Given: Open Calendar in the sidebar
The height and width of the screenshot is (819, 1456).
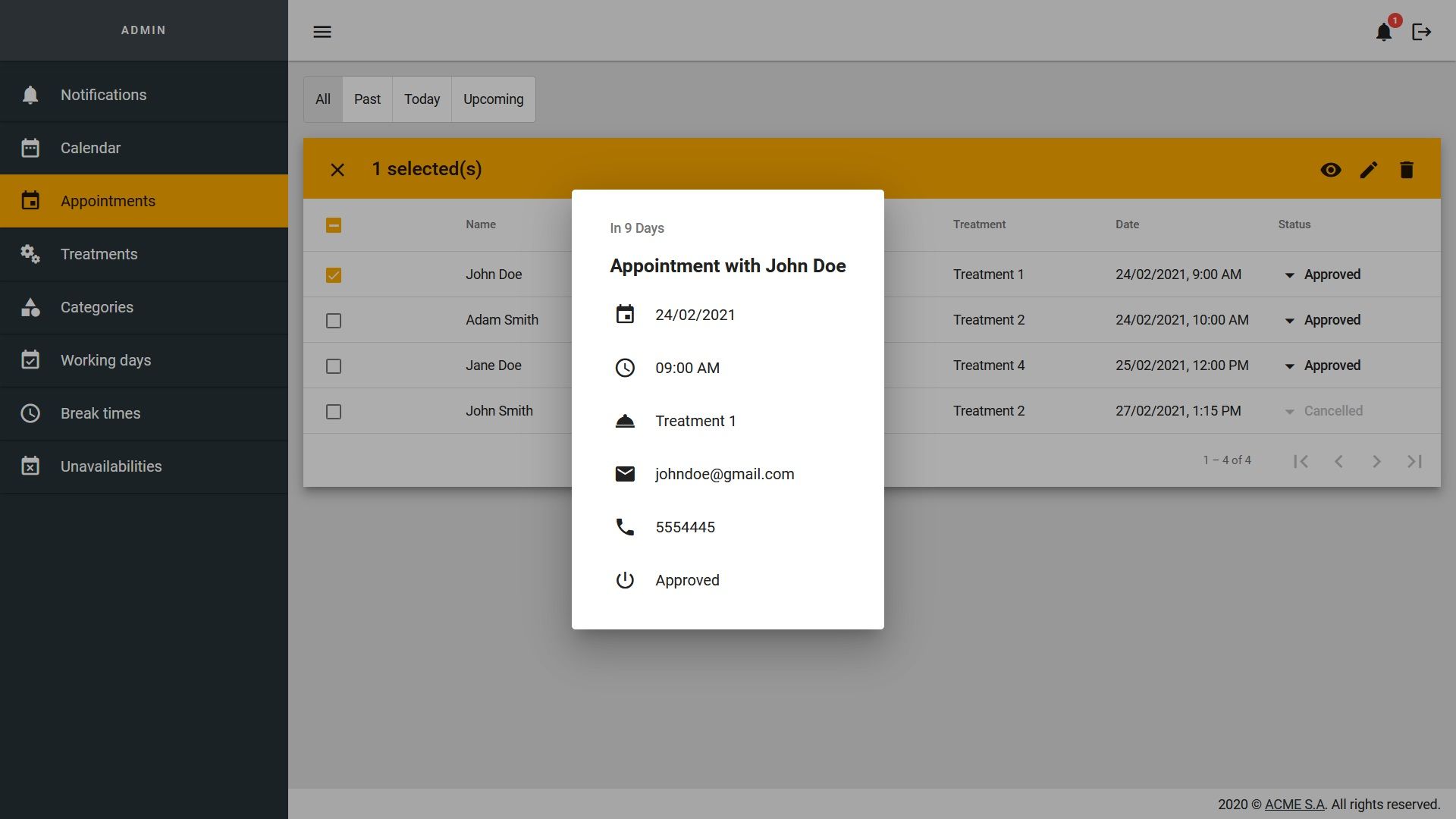Looking at the screenshot, I should pyautogui.click(x=144, y=148).
